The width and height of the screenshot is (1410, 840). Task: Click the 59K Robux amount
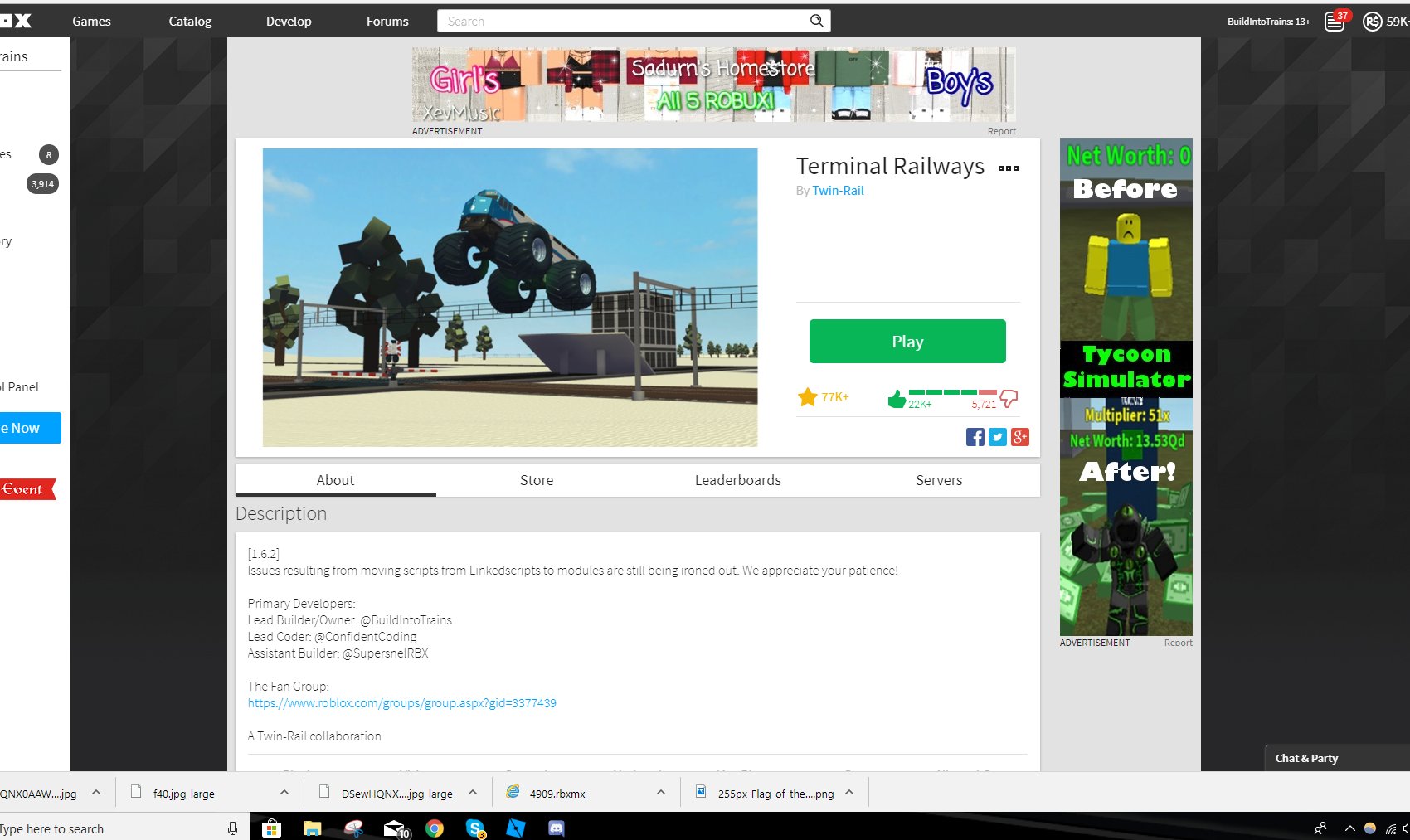click(1398, 22)
